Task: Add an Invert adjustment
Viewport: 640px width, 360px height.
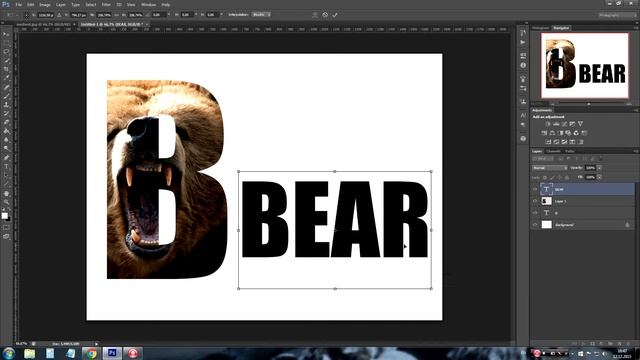Action: [548, 142]
